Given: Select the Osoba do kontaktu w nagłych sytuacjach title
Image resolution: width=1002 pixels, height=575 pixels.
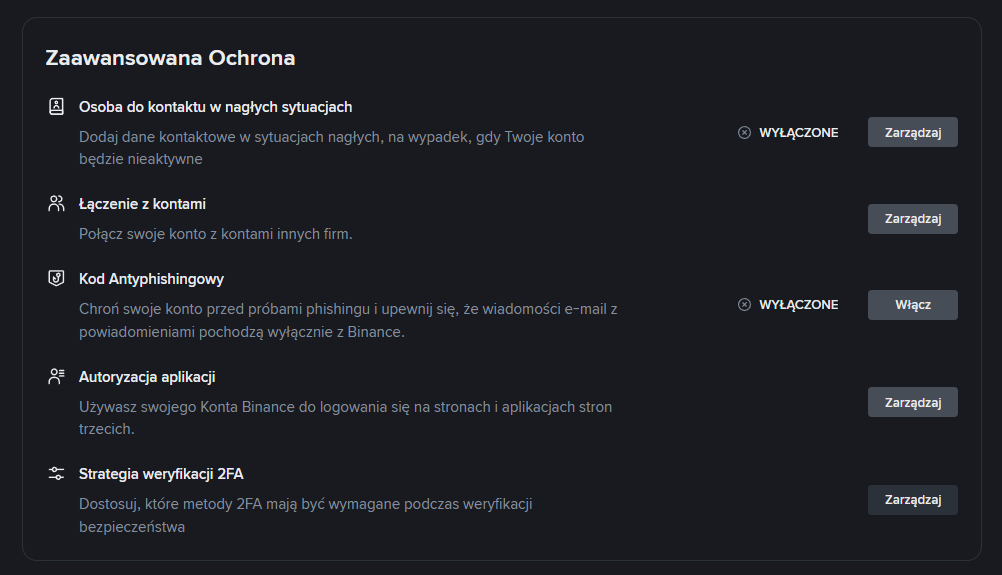Looking at the screenshot, I should pyautogui.click(x=215, y=107).
